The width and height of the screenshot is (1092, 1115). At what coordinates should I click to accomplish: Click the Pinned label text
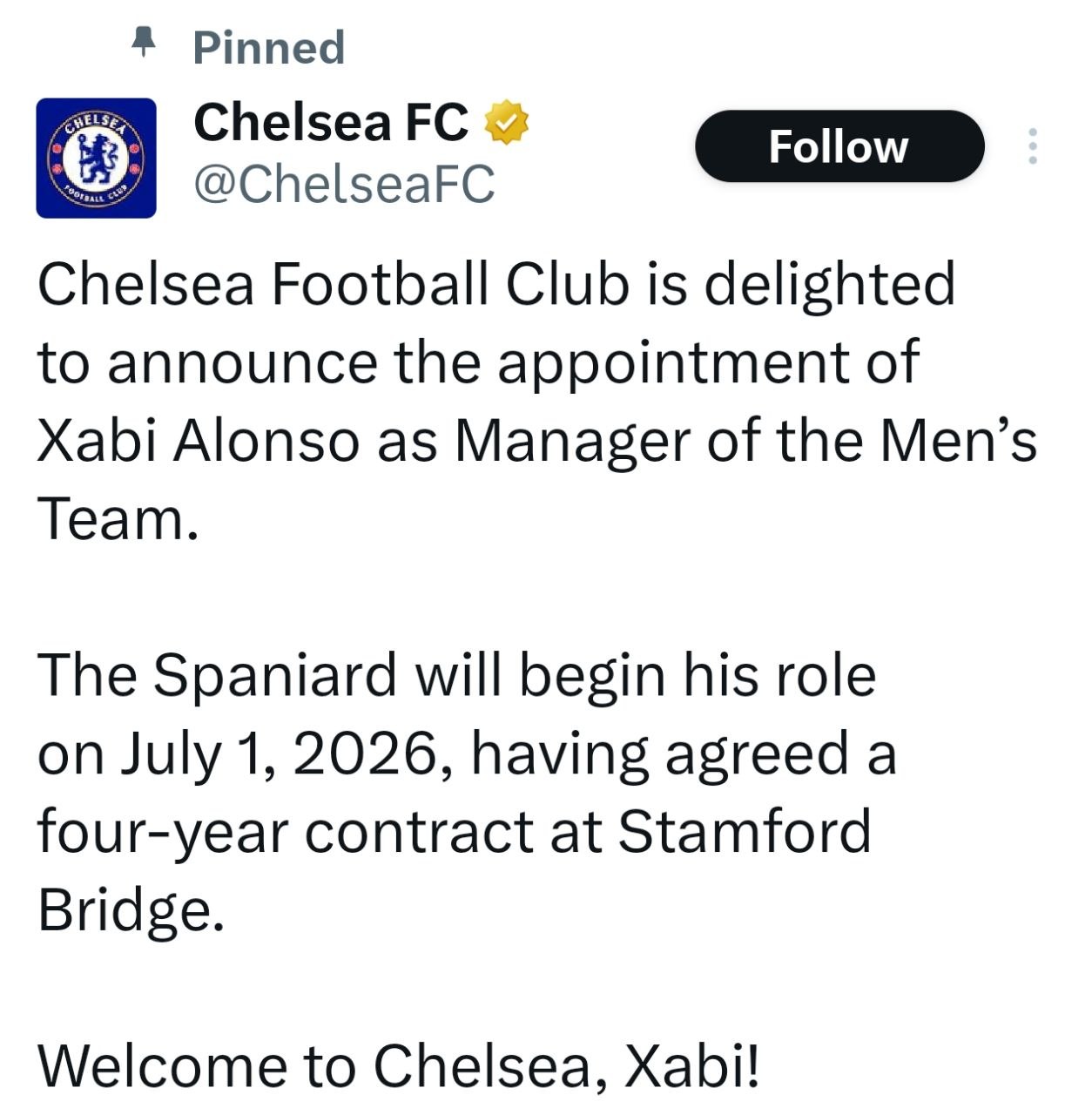[x=268, y=47]
